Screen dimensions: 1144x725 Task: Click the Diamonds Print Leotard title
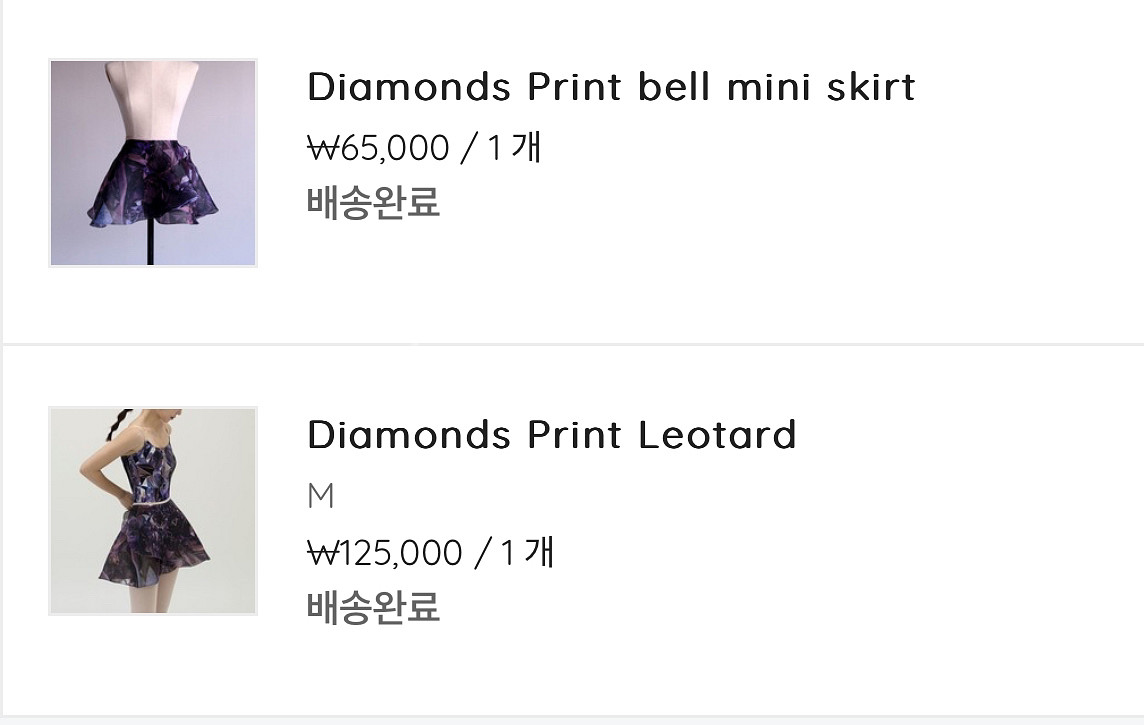[x=551, y=435]
